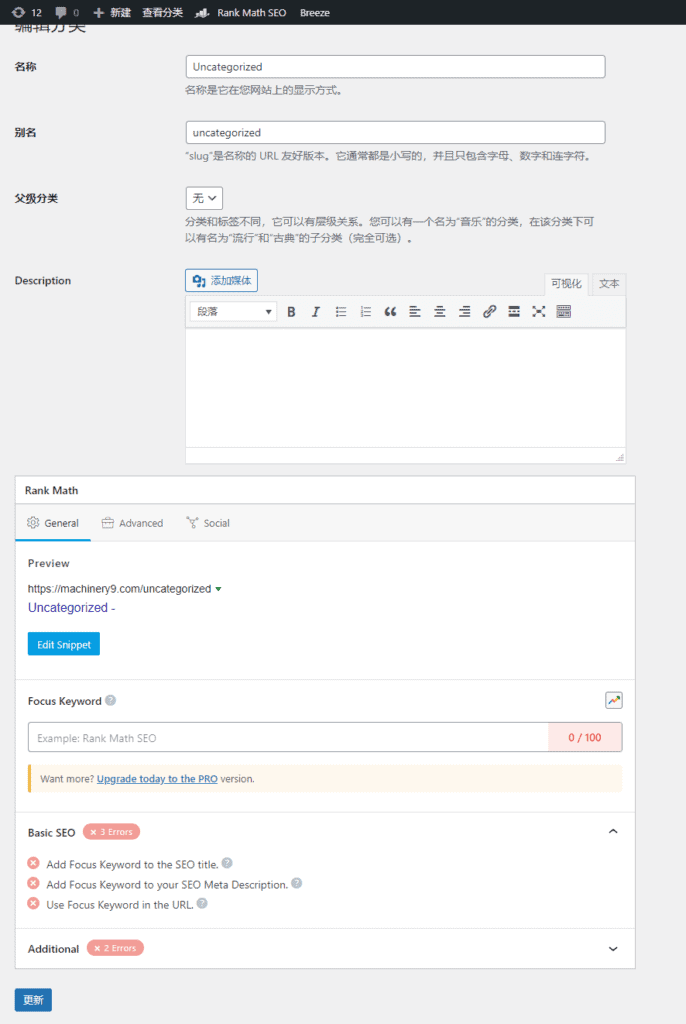This screenshot has width=686, height=1024.
Task: Open the 段落 paragraph format dropdown
Action: click(x=233, y=312)
